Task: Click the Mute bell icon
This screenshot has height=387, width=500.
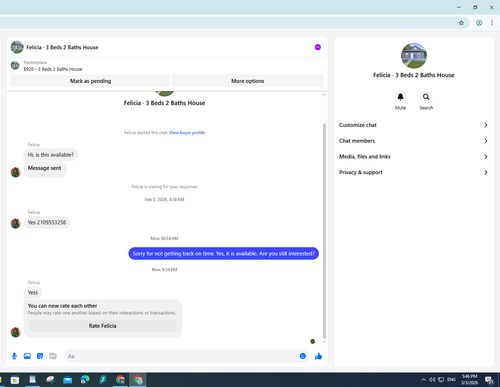Action: (x=400, y=97)
